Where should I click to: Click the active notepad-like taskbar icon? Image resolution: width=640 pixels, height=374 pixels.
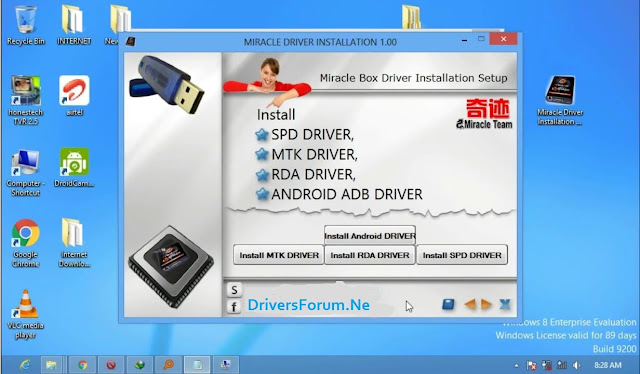pyautogui.click(x=197, y=365)
